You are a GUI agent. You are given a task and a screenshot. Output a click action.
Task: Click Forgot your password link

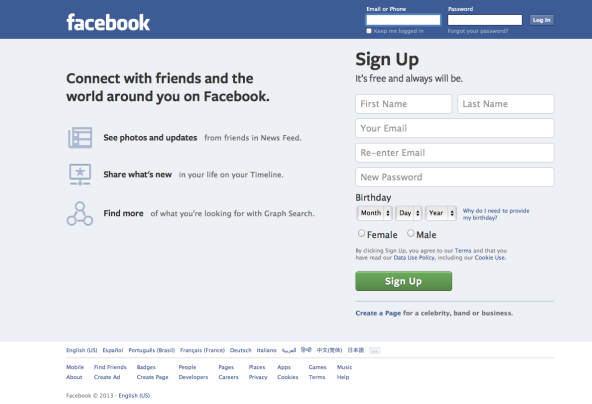pyautogui.click(x=478, y=31)
